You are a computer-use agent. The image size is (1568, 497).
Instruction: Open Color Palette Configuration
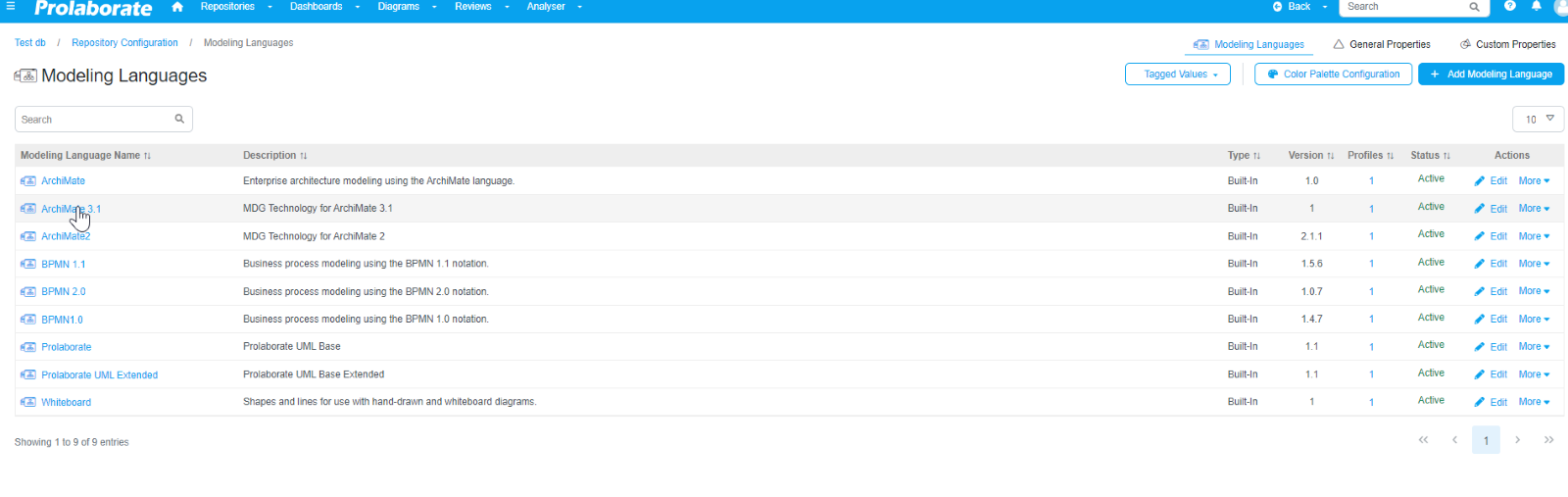click(x=1333, y=75)
